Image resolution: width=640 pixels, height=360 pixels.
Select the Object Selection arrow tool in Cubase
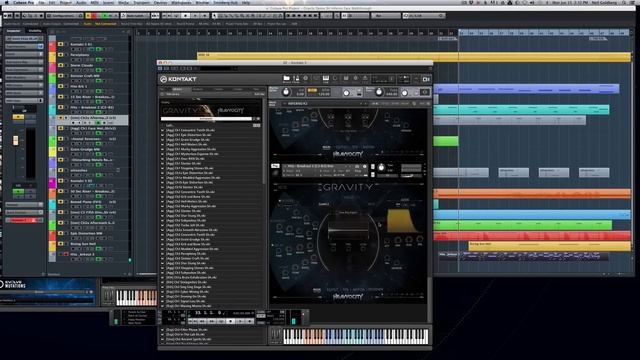pos(215,16)
